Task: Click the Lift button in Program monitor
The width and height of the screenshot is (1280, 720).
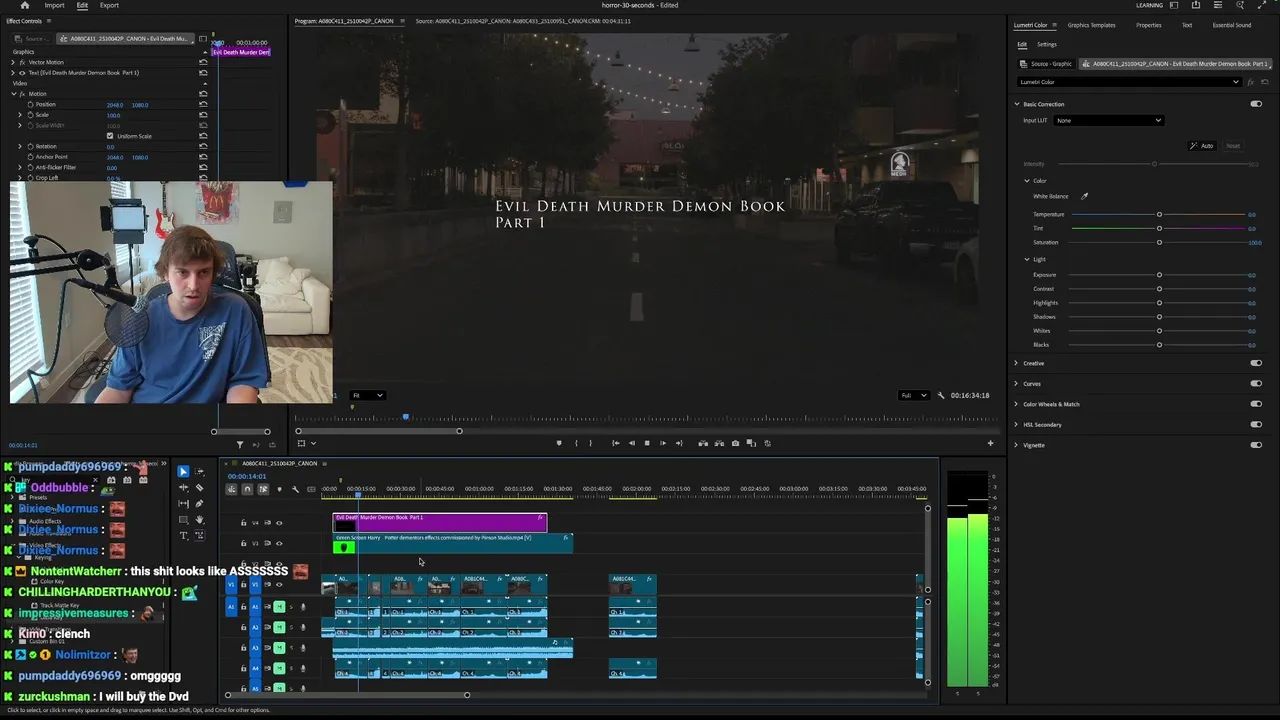Action: [703, 443]
